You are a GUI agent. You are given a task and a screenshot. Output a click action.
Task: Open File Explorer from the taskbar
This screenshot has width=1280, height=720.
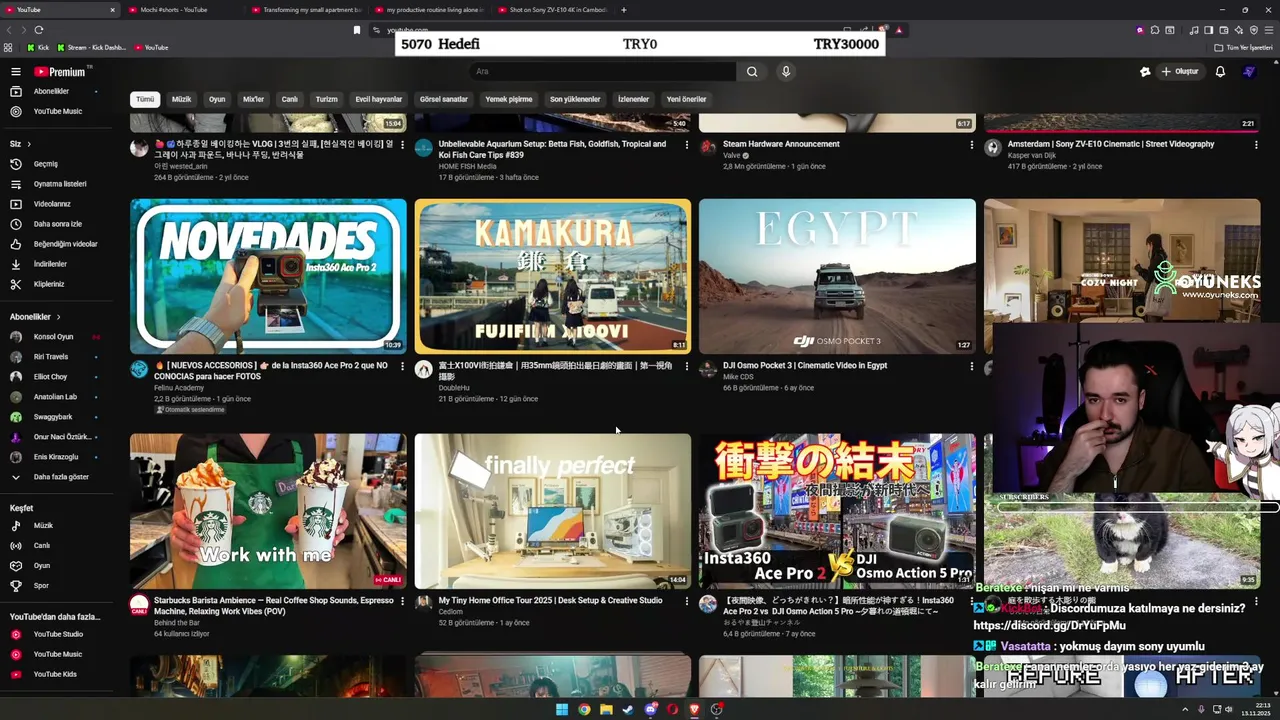[x=606, y=710]
